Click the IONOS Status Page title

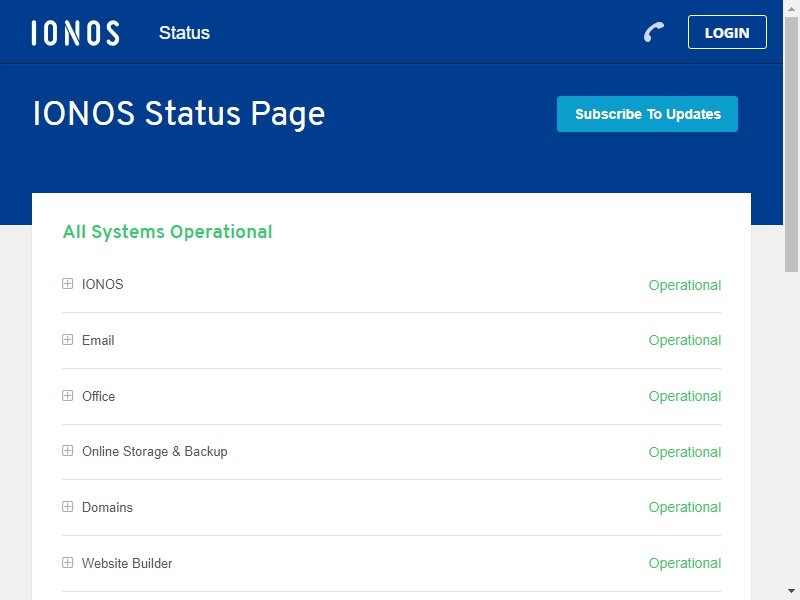click(179, 113)
